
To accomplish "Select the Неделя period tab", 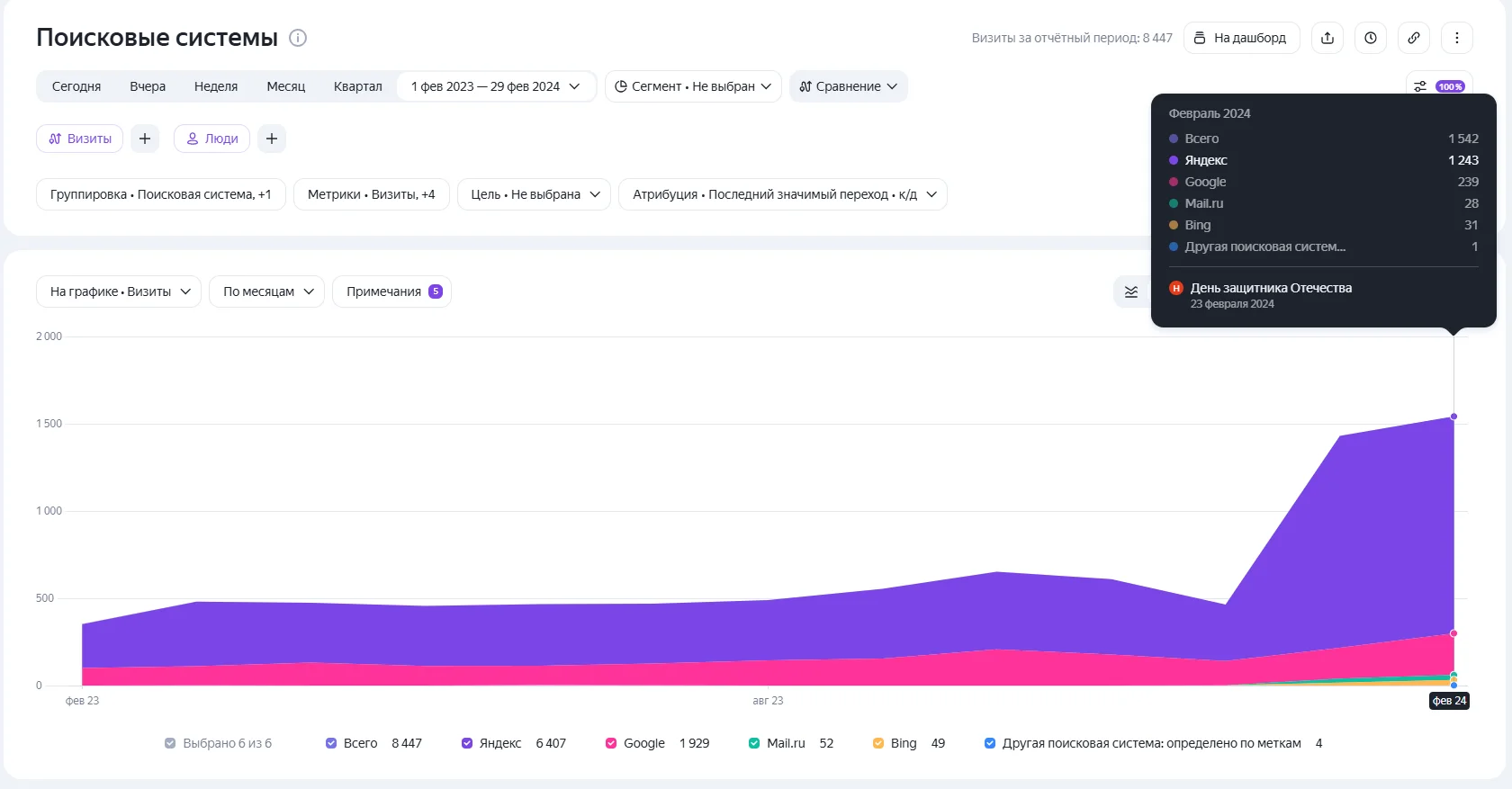I will [216, 86].
